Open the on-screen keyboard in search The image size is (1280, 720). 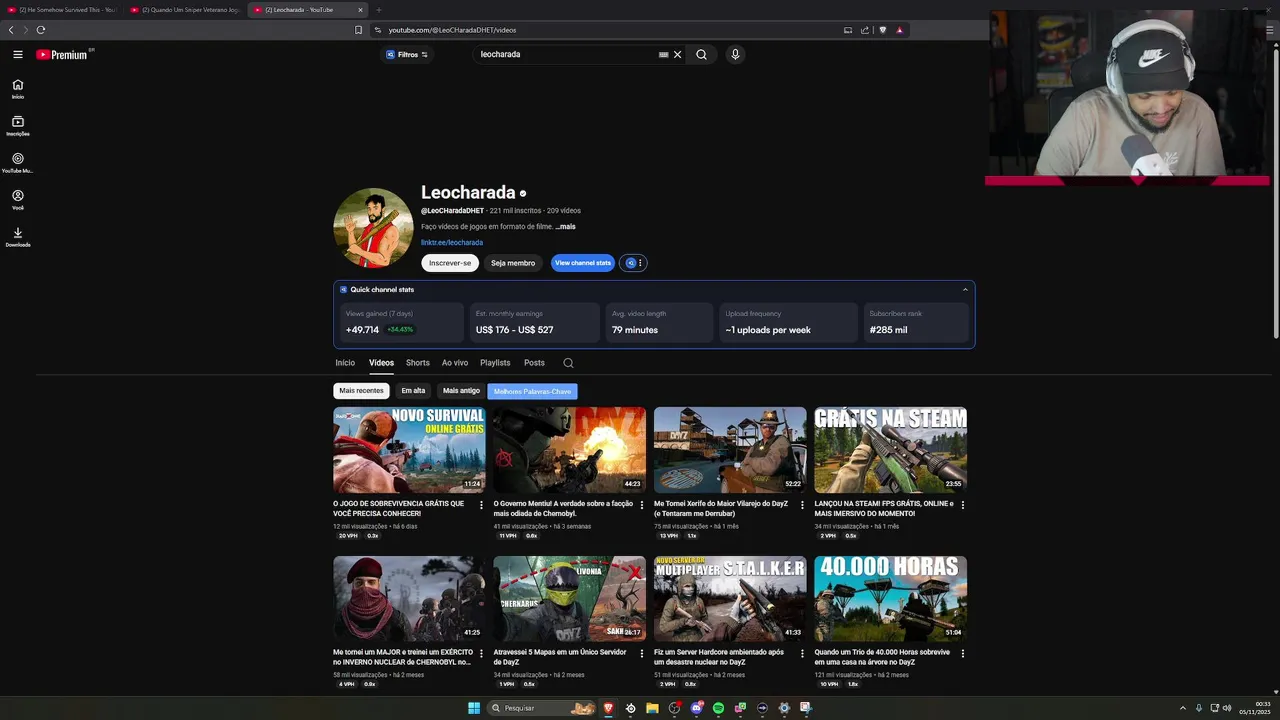tap(663, 55)
